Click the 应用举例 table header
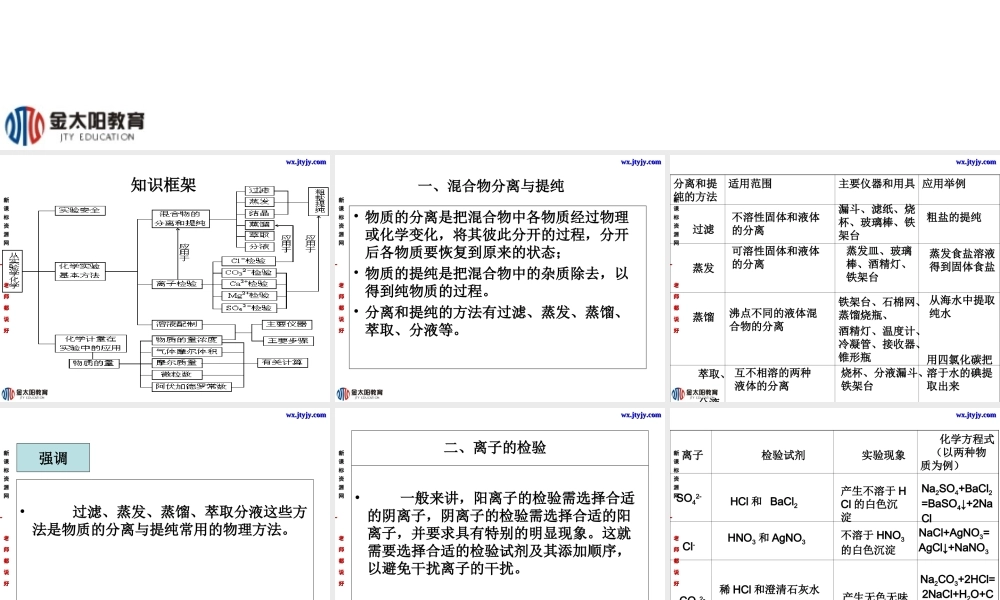 pyautogui.click(x=944, y=184)
